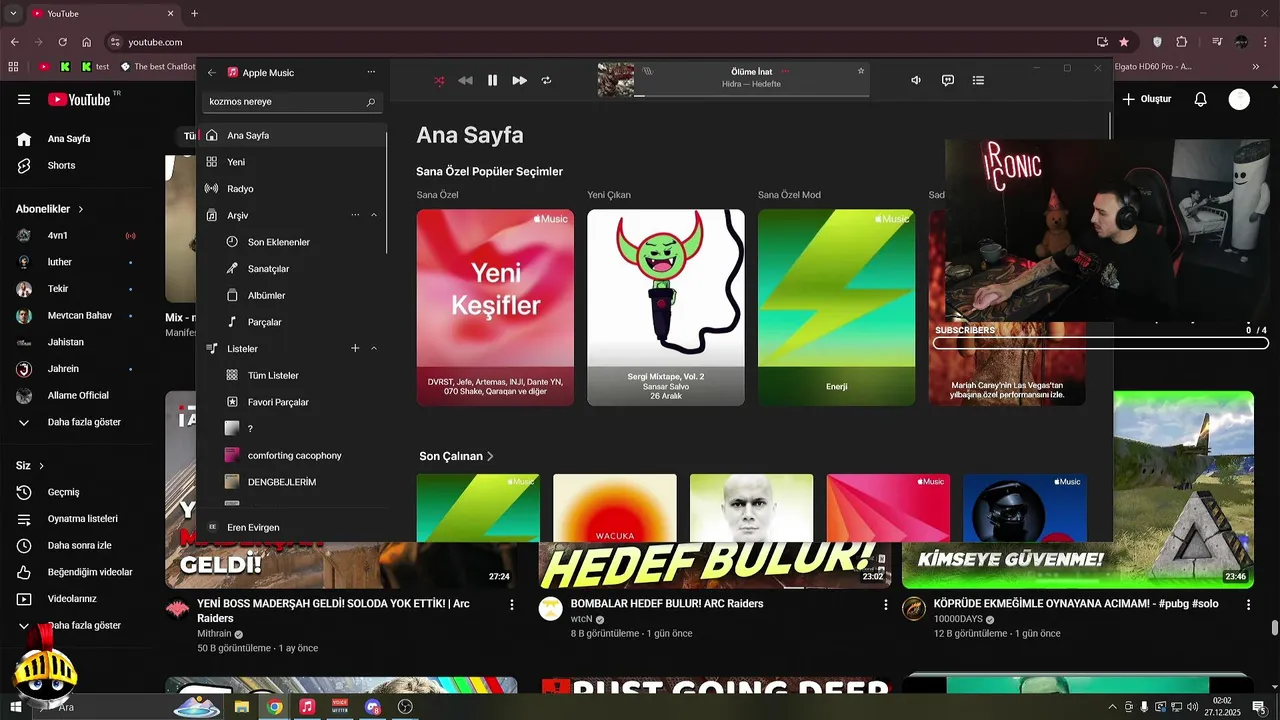Reload the page in Chrome
The image size is (1280, 720).
click(x=63, y=42)
